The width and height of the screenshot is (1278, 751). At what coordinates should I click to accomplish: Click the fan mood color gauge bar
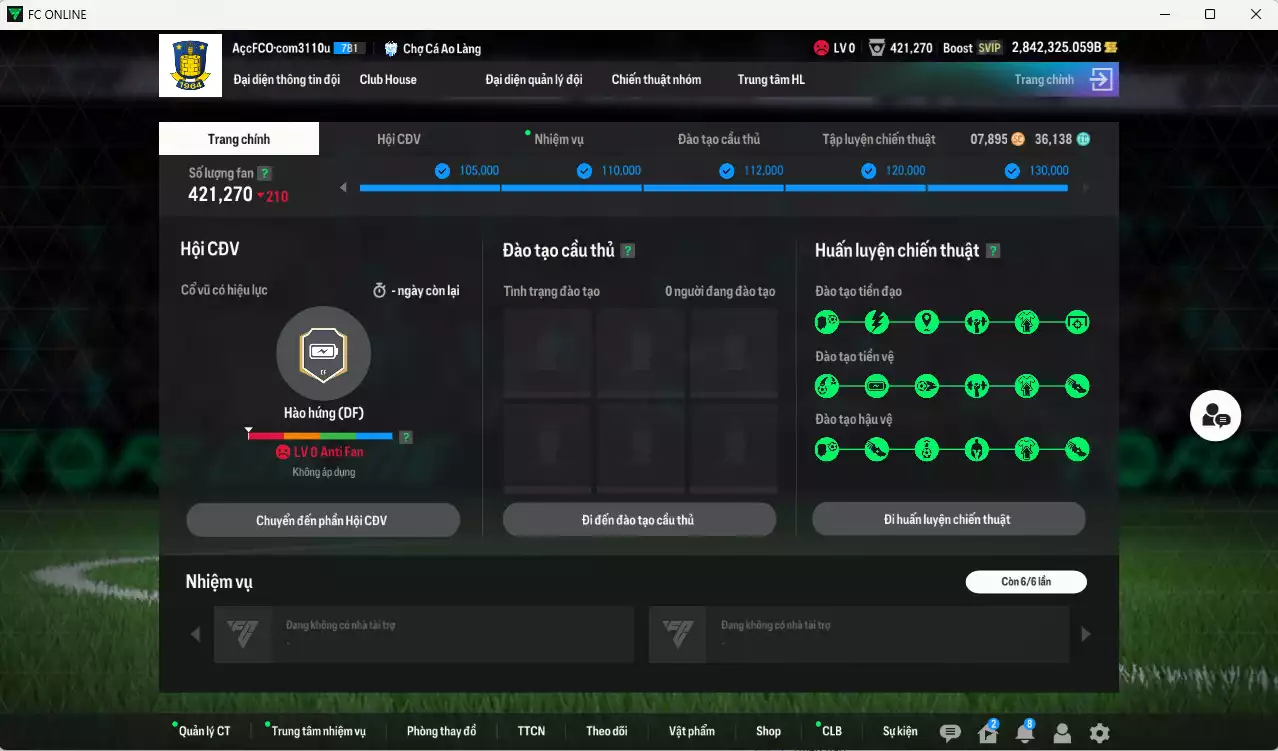tap(320, 436)
